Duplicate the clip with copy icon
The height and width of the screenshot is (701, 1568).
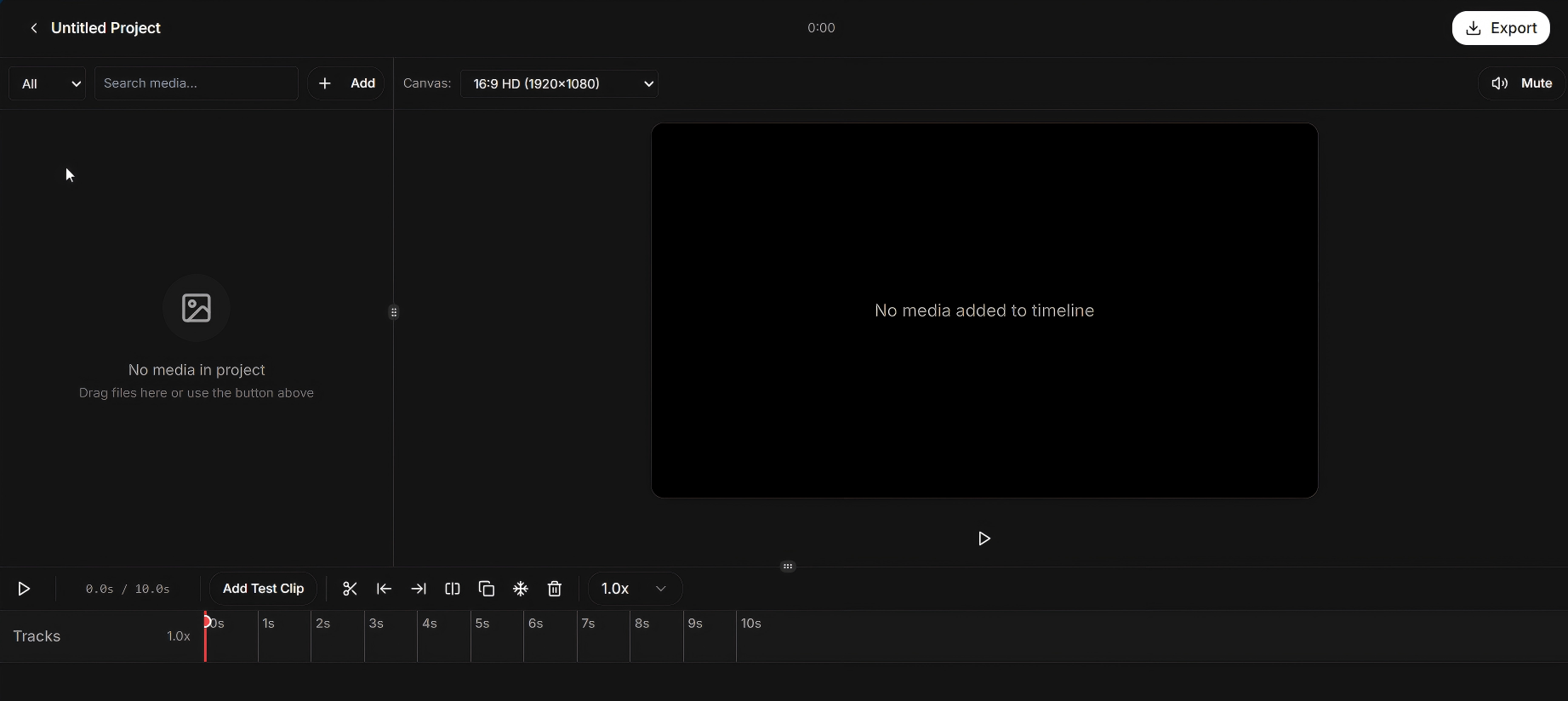(x=487, y=589)
